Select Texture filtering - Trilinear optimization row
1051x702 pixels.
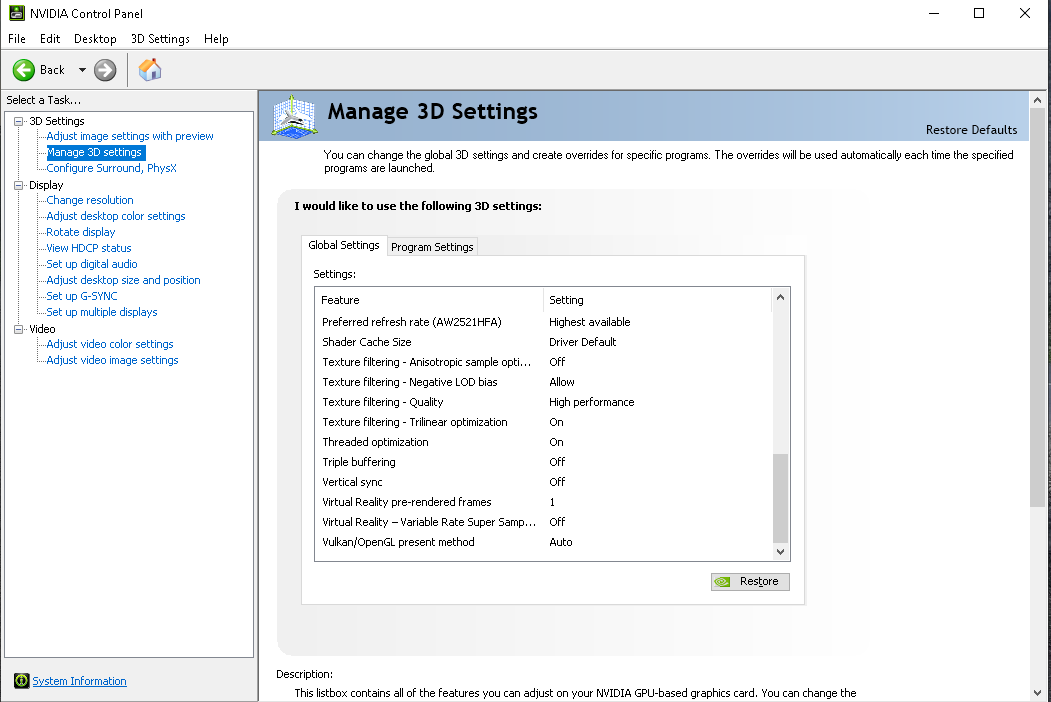click(544, 422)
